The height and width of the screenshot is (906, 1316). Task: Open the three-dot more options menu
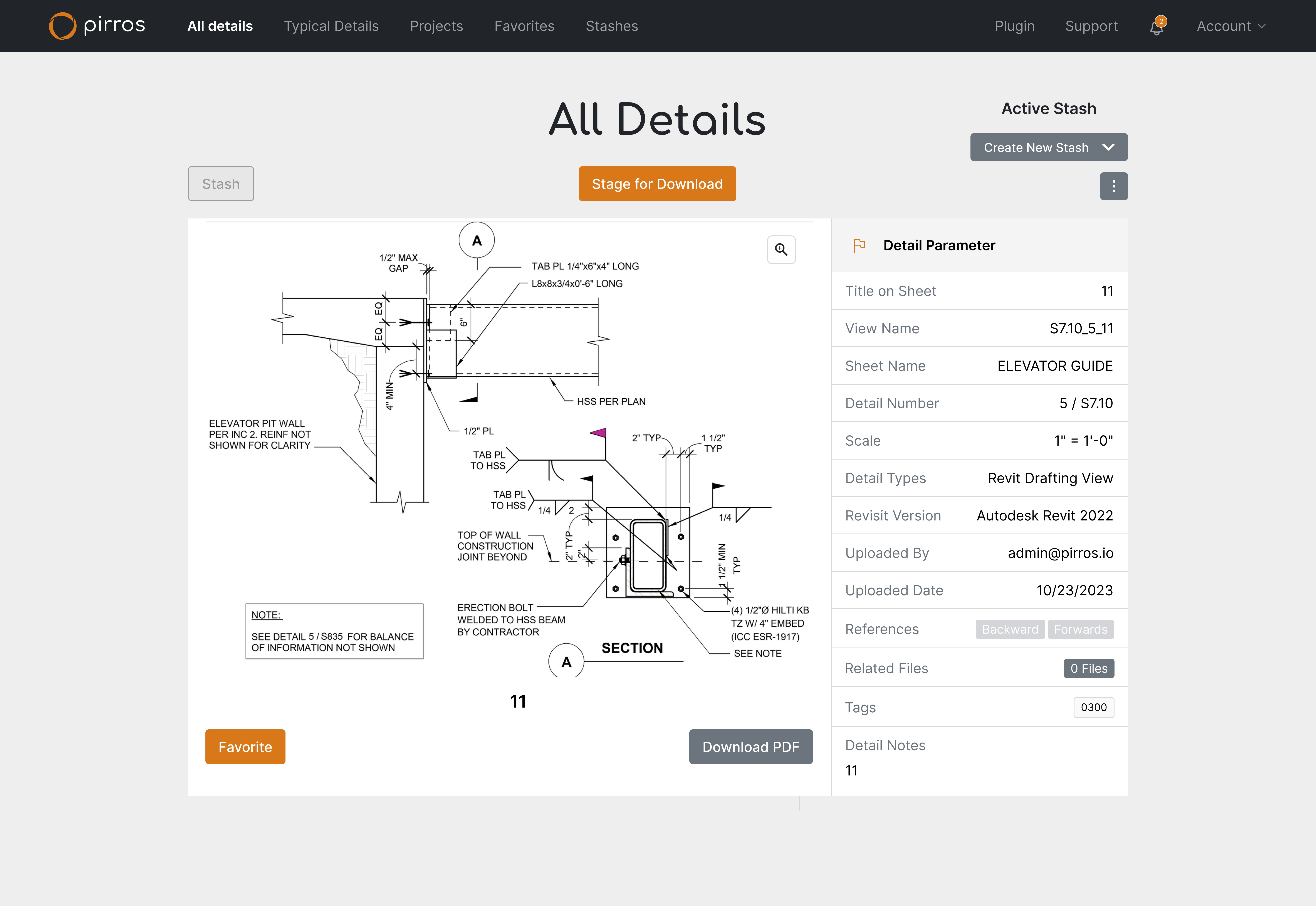[1113, 186]
